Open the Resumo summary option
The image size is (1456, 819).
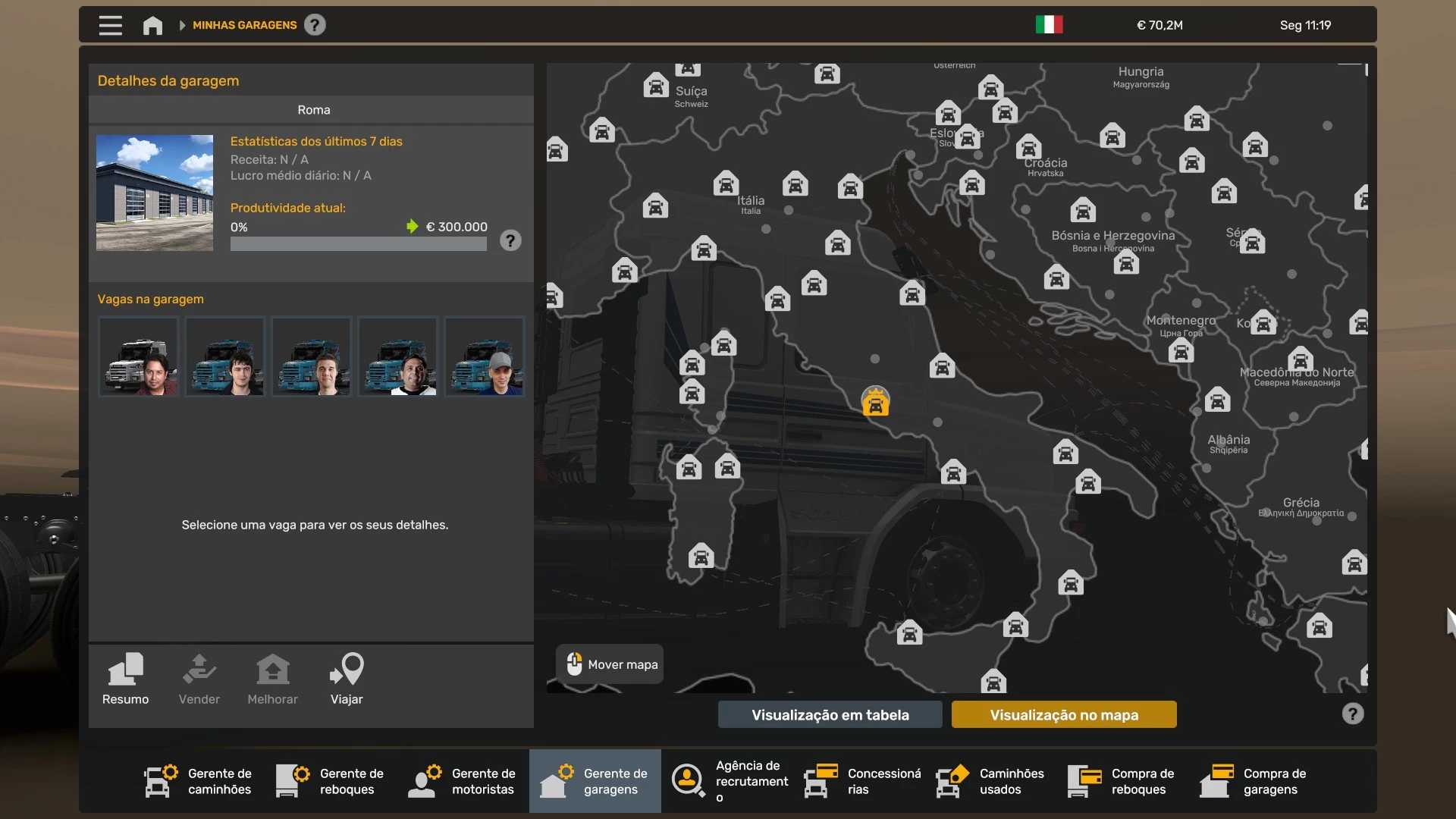coord(126,679)
